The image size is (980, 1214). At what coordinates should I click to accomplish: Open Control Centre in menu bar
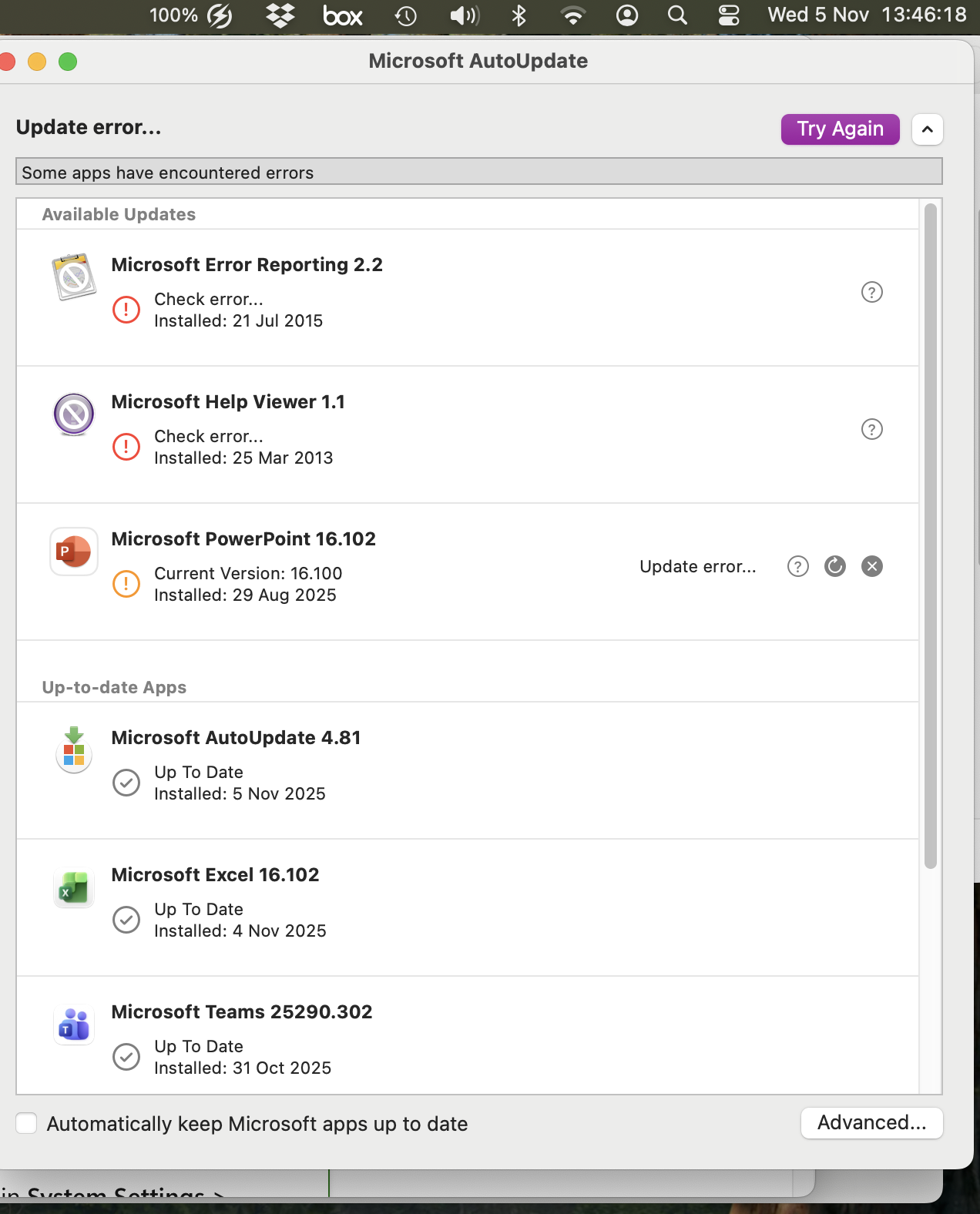[x=729, y=15]
